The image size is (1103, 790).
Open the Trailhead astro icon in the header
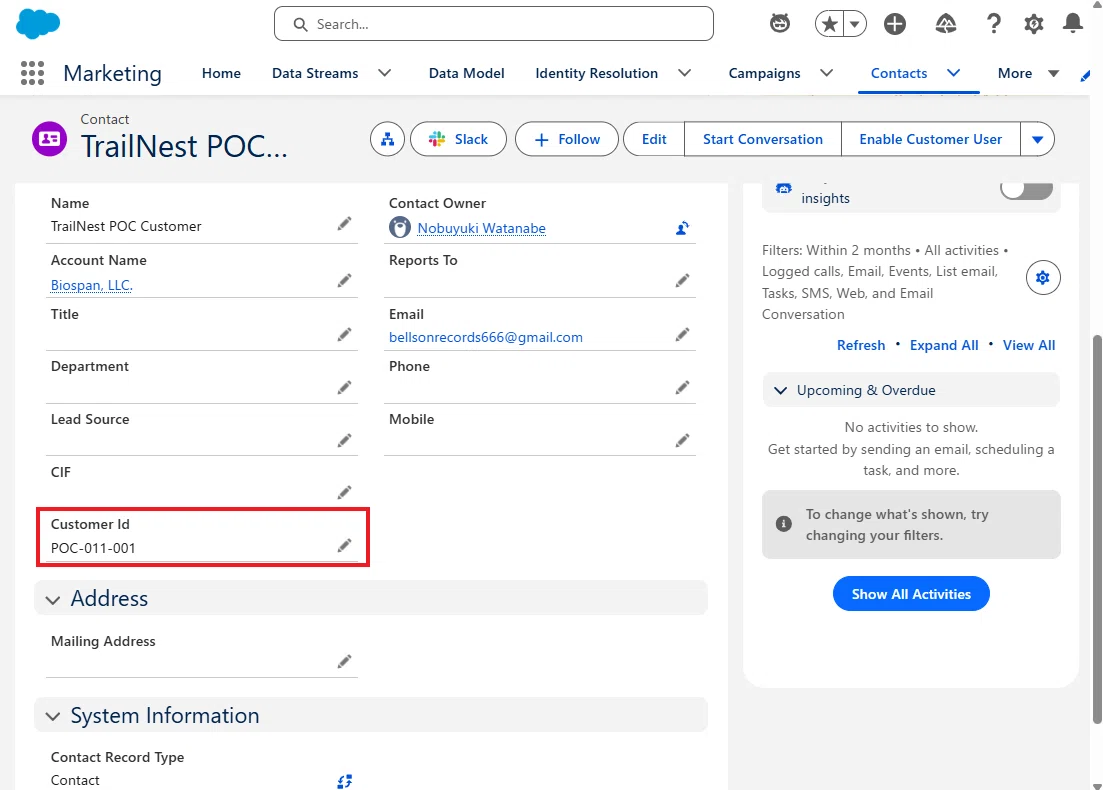pyautogui.click(x=779, y=24)
